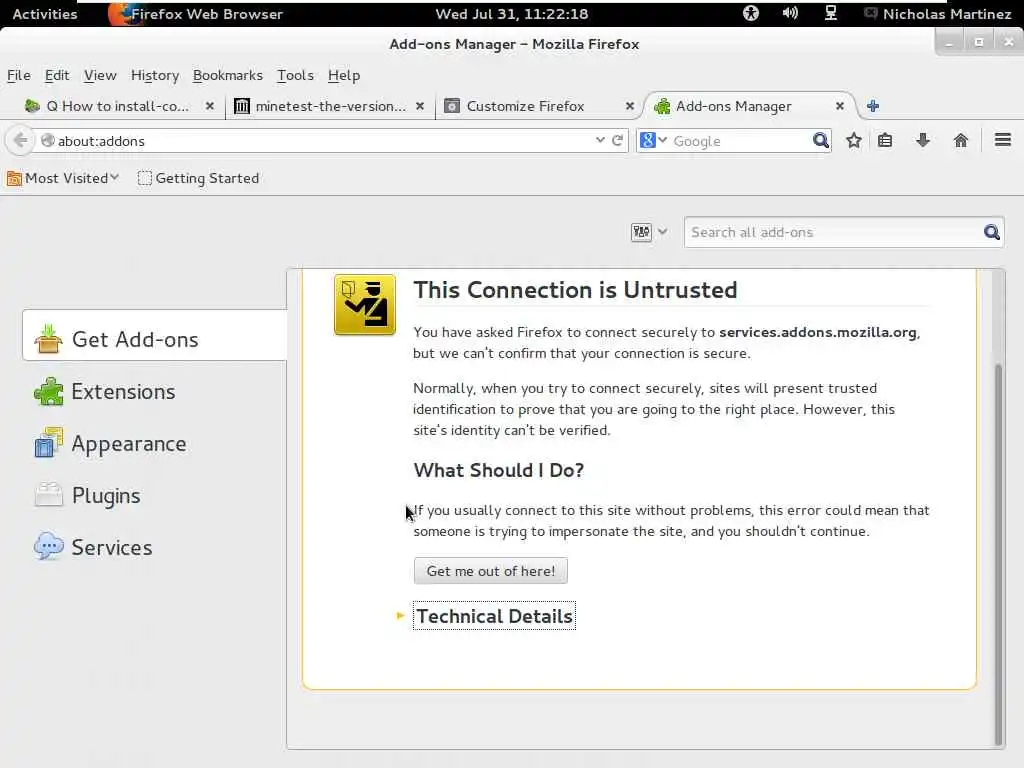Click the clock showing Wed Jul 31
Image resolution: width=1024 pixels, height=768 pixels.
(x=512, y=14)
